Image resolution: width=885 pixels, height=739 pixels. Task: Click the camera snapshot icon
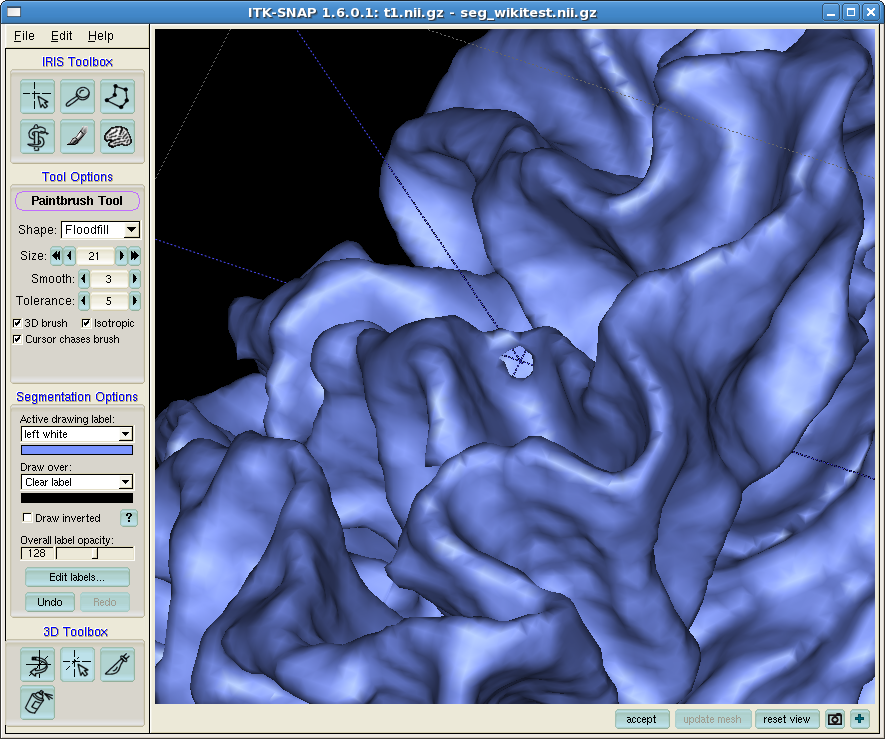834,719
